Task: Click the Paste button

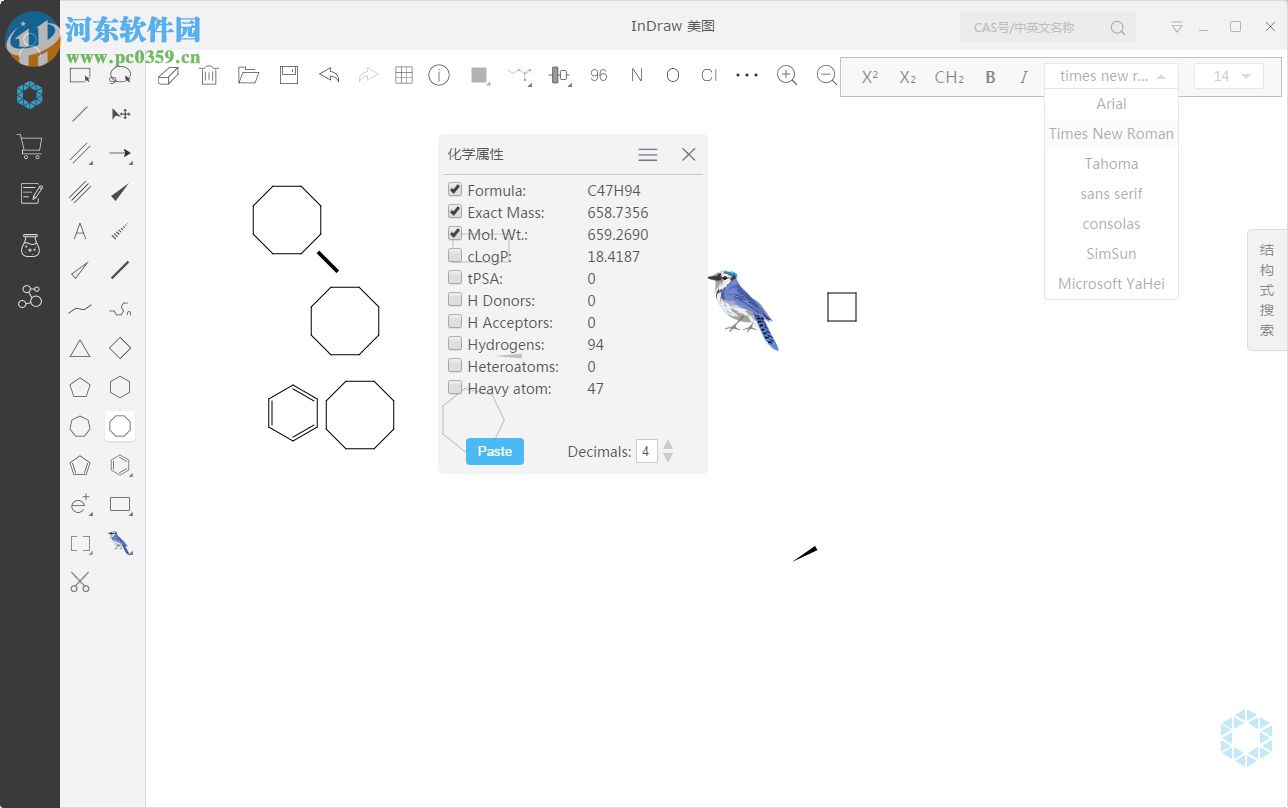Action: click(494, 451)
